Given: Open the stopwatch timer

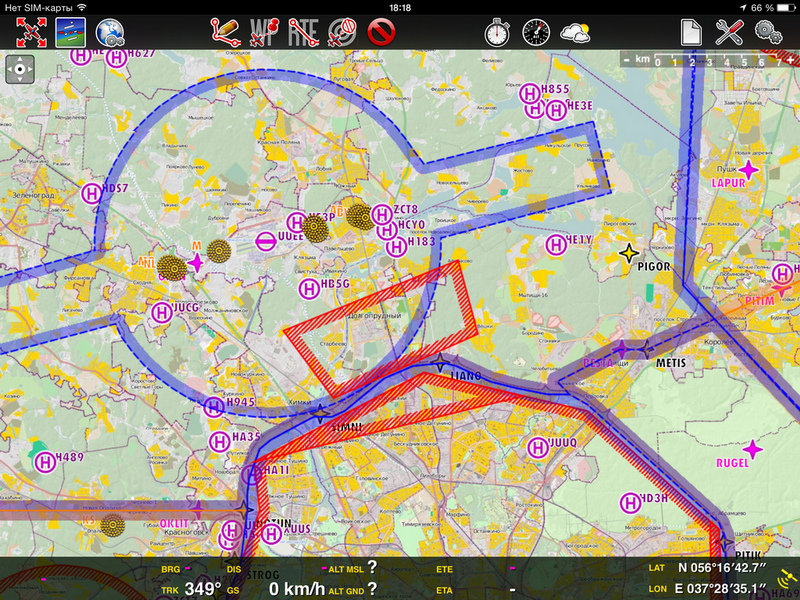Looking at the screenshot, I should 497,33.
